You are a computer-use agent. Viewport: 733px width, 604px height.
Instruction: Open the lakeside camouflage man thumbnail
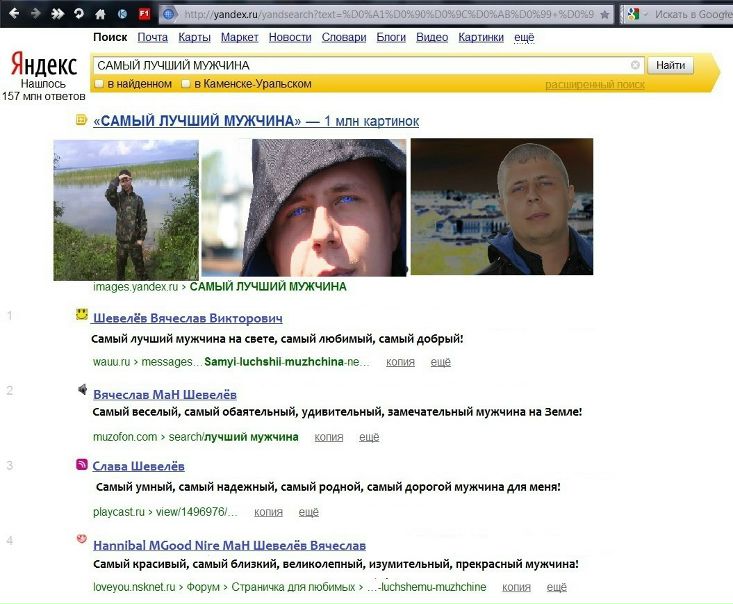pyautogui.click(x=125, y=209)
